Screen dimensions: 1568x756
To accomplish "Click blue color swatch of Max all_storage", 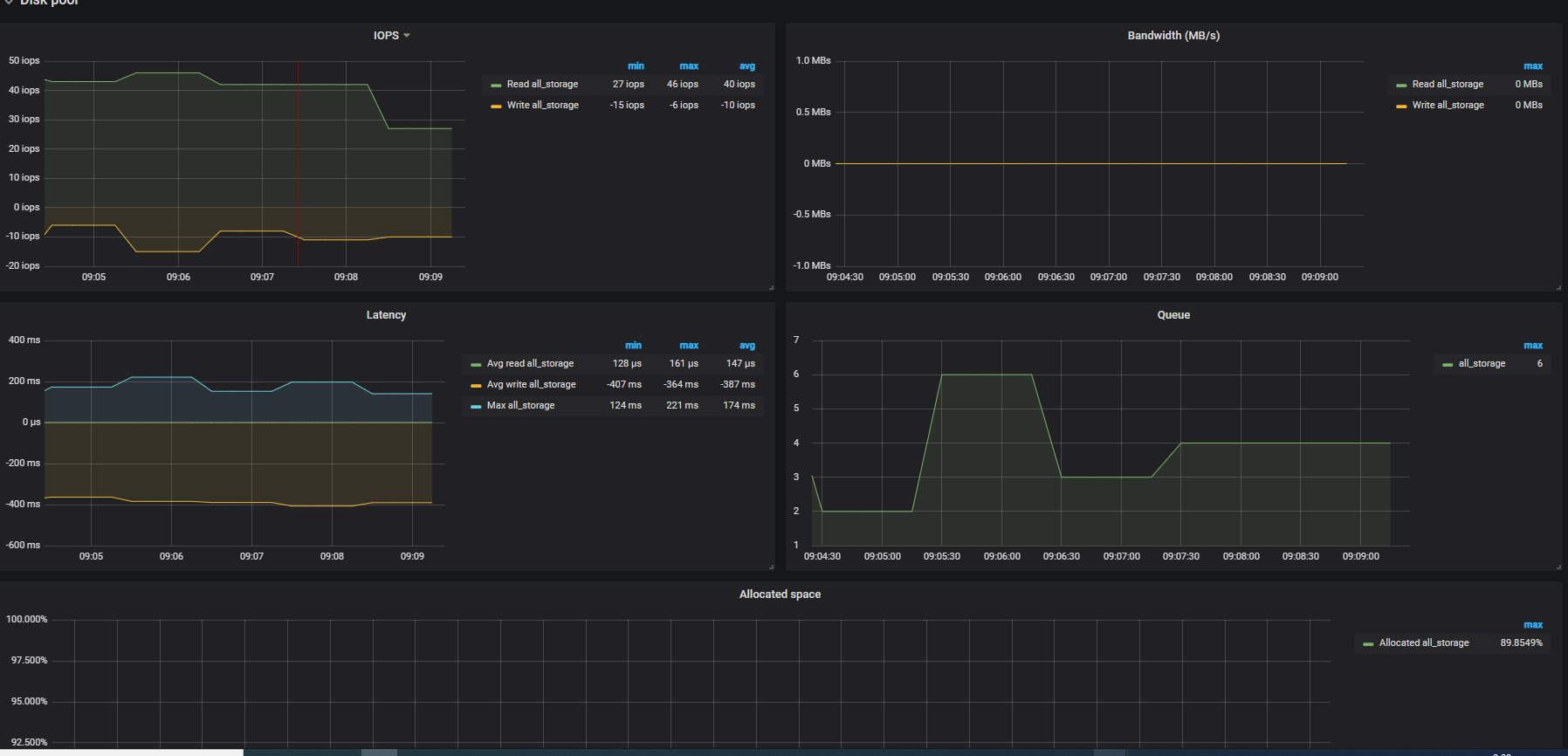I will coord(476,407).
